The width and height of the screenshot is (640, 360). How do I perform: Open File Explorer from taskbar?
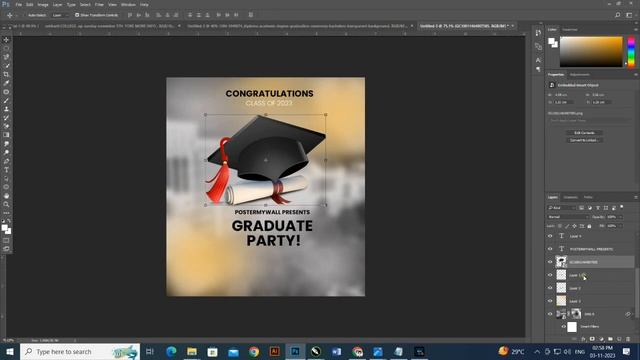click(192, 351)
